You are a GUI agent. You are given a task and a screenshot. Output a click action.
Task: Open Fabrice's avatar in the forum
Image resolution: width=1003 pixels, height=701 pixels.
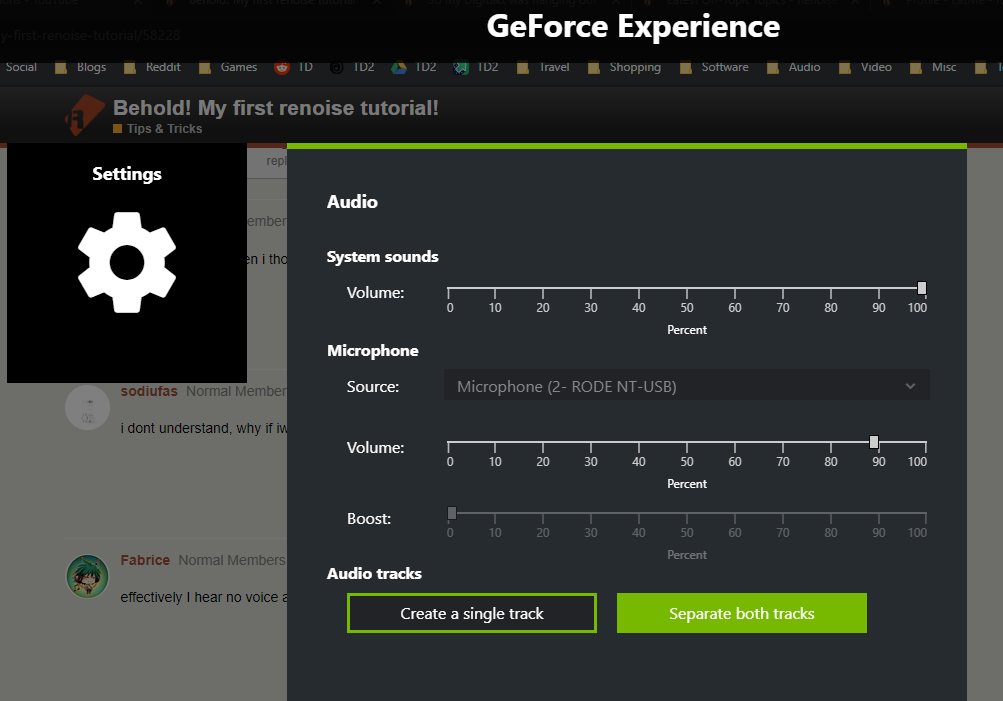pyautogui.click(x=88, y=576)
